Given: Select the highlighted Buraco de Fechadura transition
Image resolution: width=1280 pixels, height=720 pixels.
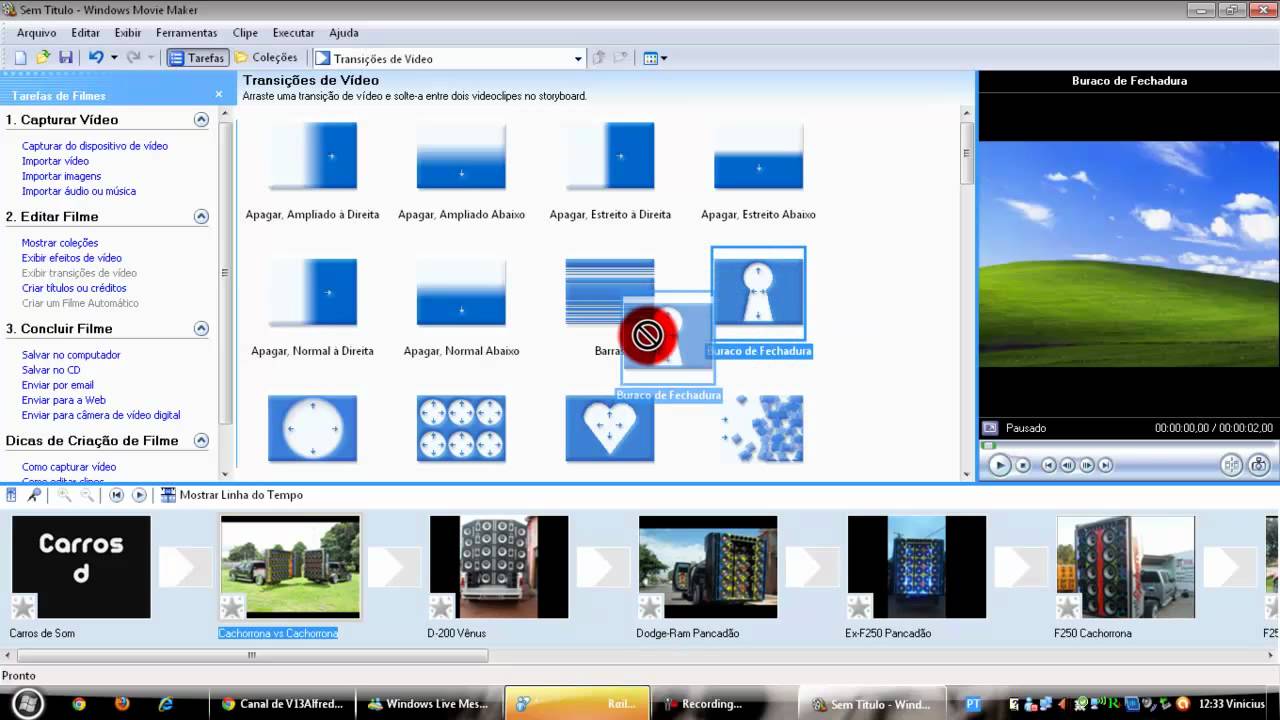Looking at the screenshot, I should (758, 293).
